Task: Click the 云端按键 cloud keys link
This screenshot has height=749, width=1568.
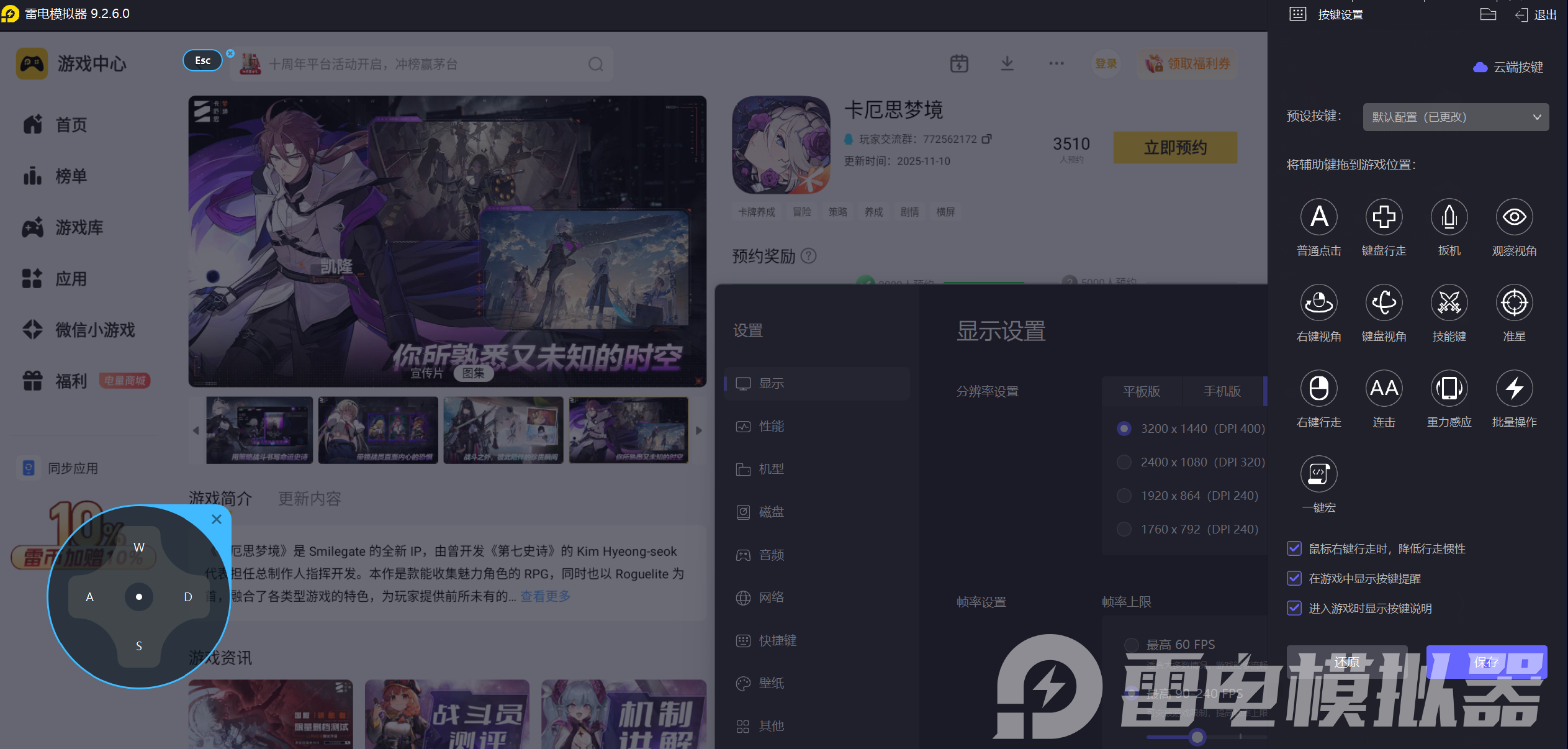Action: 1509,67
